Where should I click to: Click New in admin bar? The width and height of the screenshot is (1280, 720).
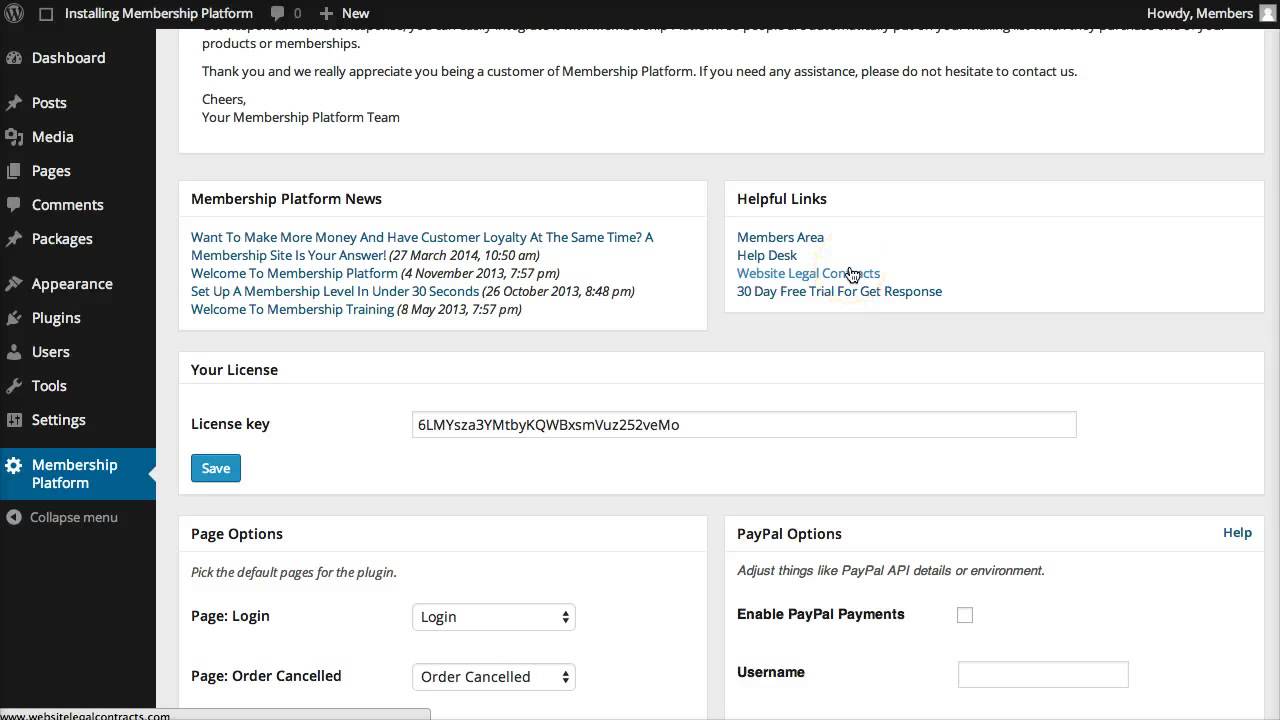[x=355, y=13]
